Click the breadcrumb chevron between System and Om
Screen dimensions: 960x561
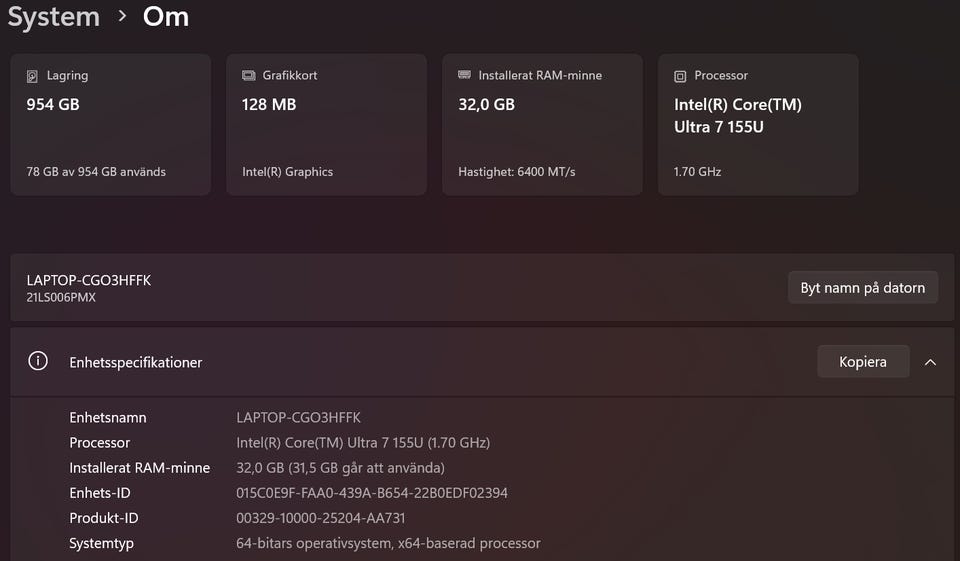[122, 16]
